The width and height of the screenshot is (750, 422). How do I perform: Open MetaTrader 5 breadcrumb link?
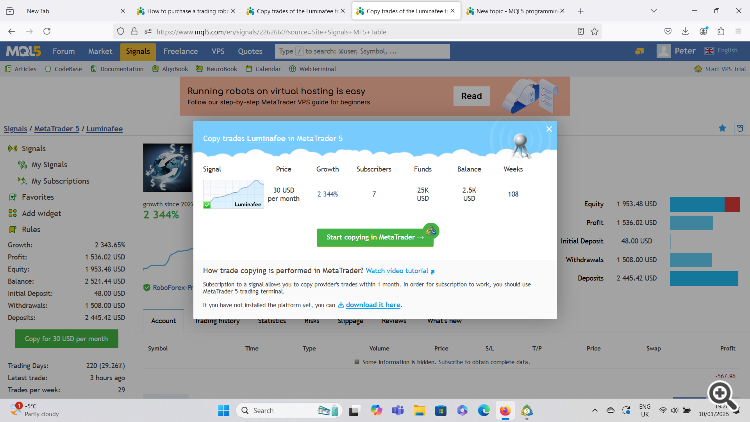pos(56,129)
